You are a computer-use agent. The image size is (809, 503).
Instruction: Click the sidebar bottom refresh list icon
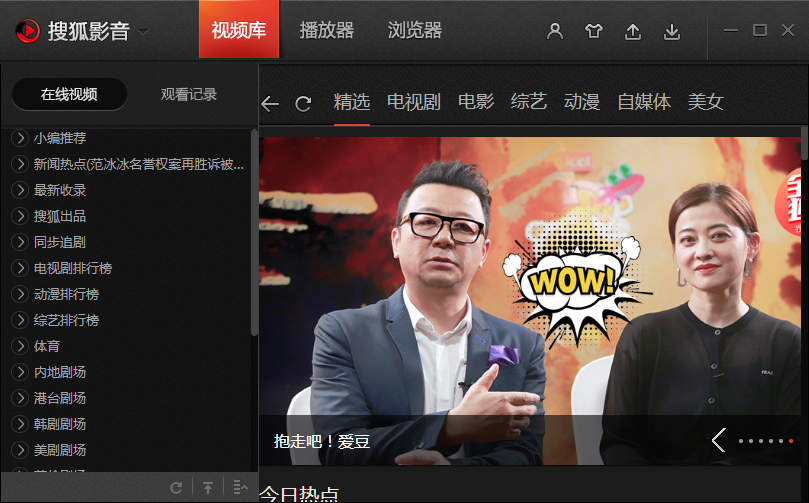176,487
